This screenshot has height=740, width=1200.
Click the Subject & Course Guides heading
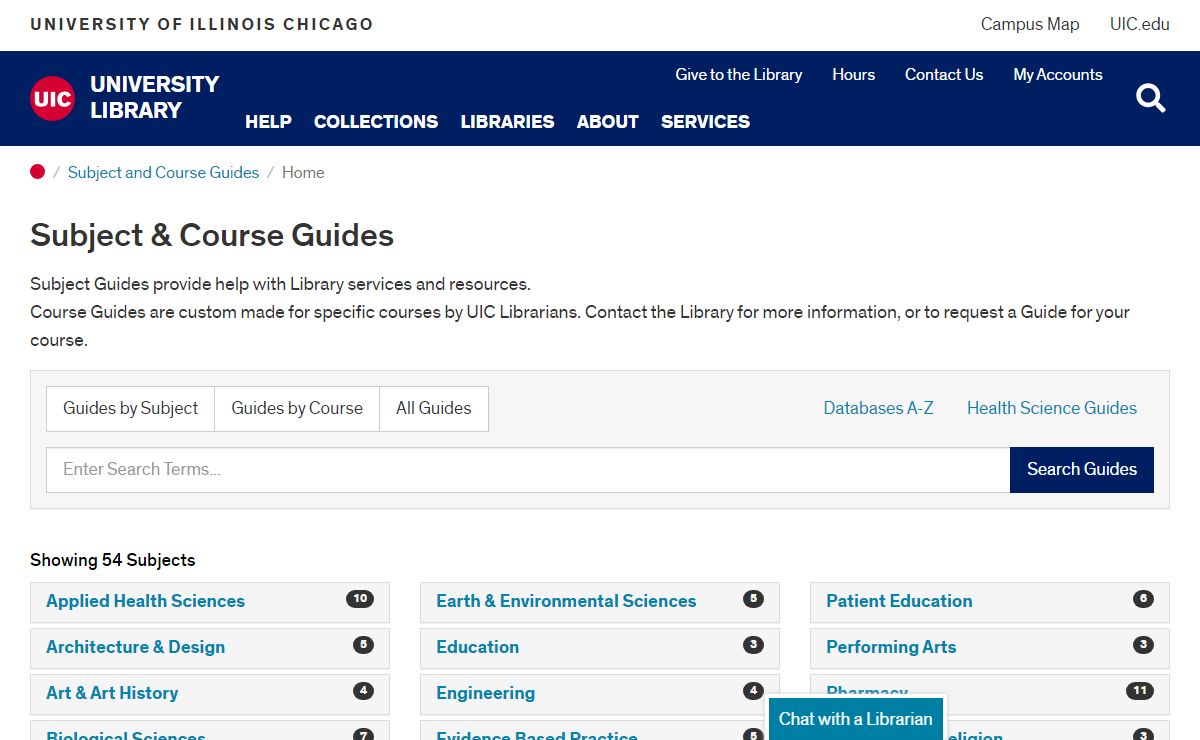[x=212, y=236]
